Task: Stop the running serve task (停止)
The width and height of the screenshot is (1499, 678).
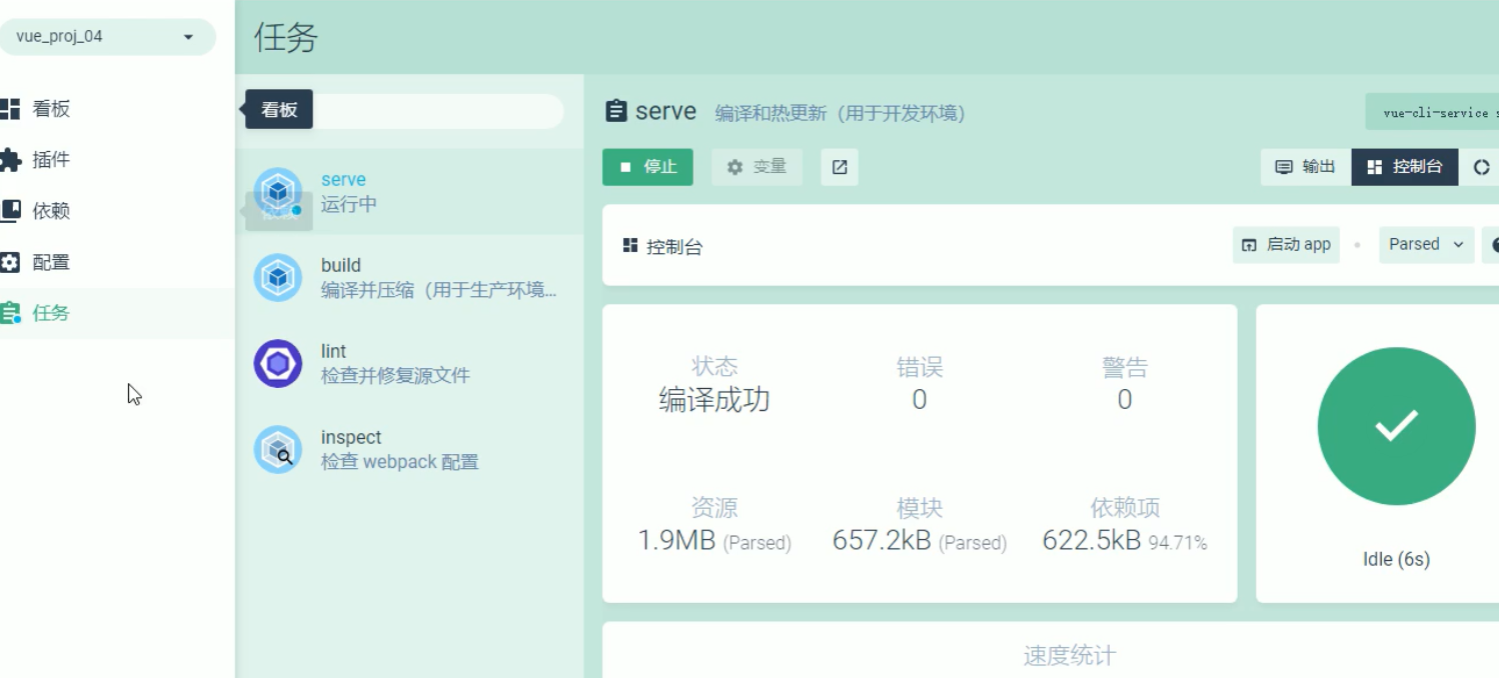Action: click(648, 167)
